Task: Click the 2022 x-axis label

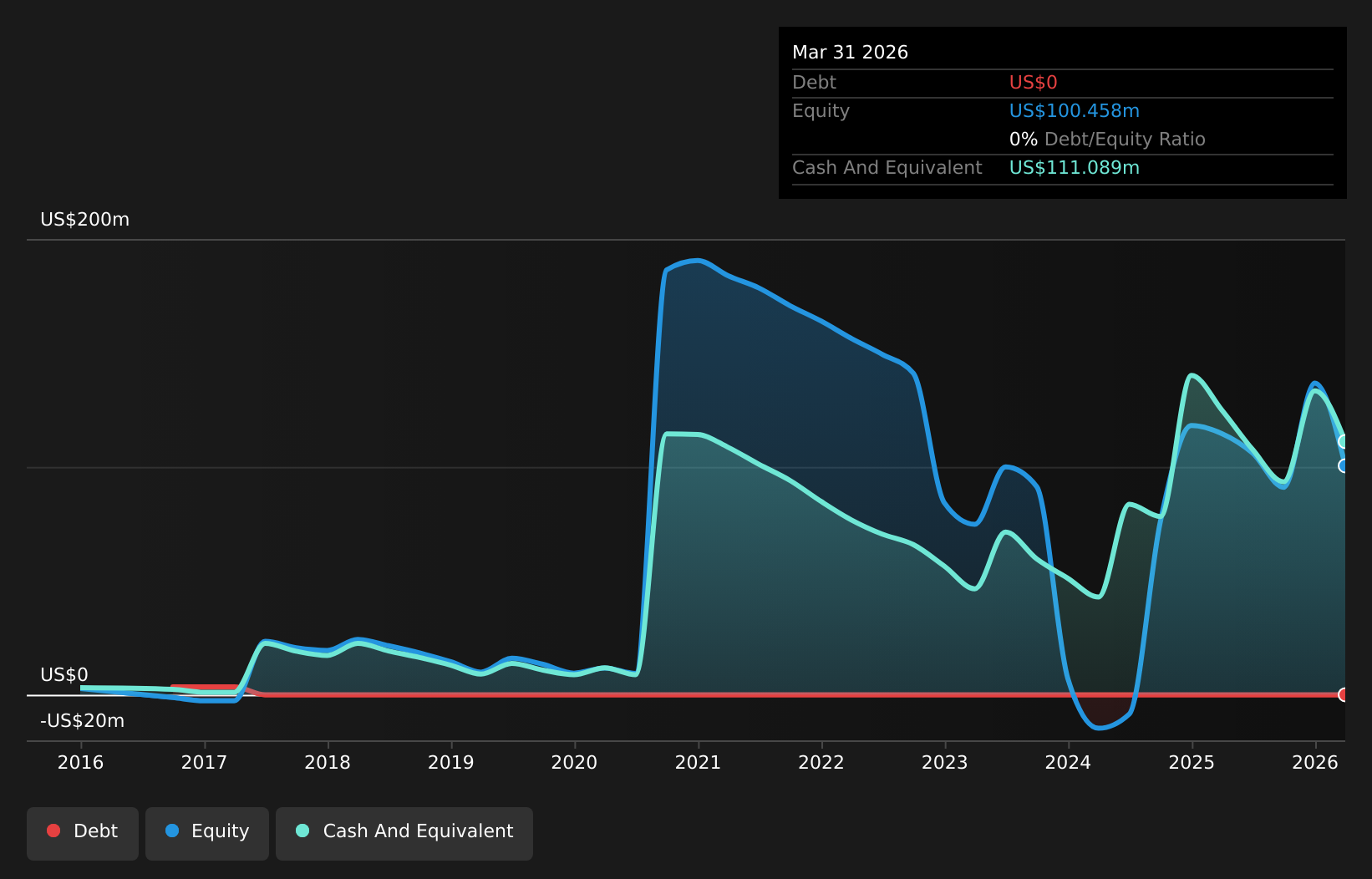Action: (x=821, y=762)
